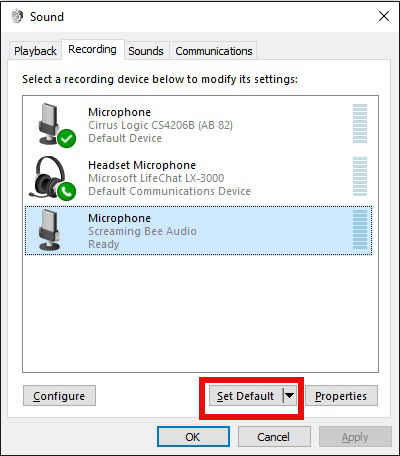Image resolution: width=400 pixels, height=456 pixels.
Task: Confirm with the OK button
Action: point(193,437)
